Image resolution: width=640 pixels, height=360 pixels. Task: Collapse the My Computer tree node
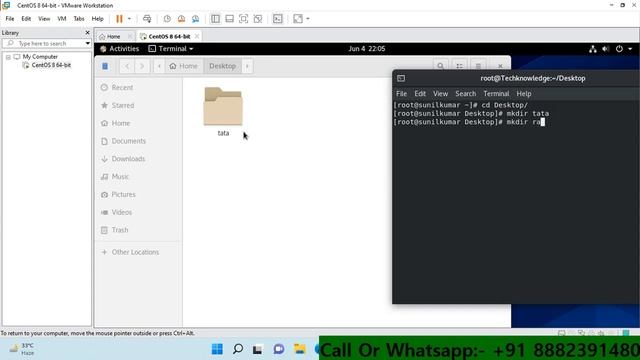8,57
